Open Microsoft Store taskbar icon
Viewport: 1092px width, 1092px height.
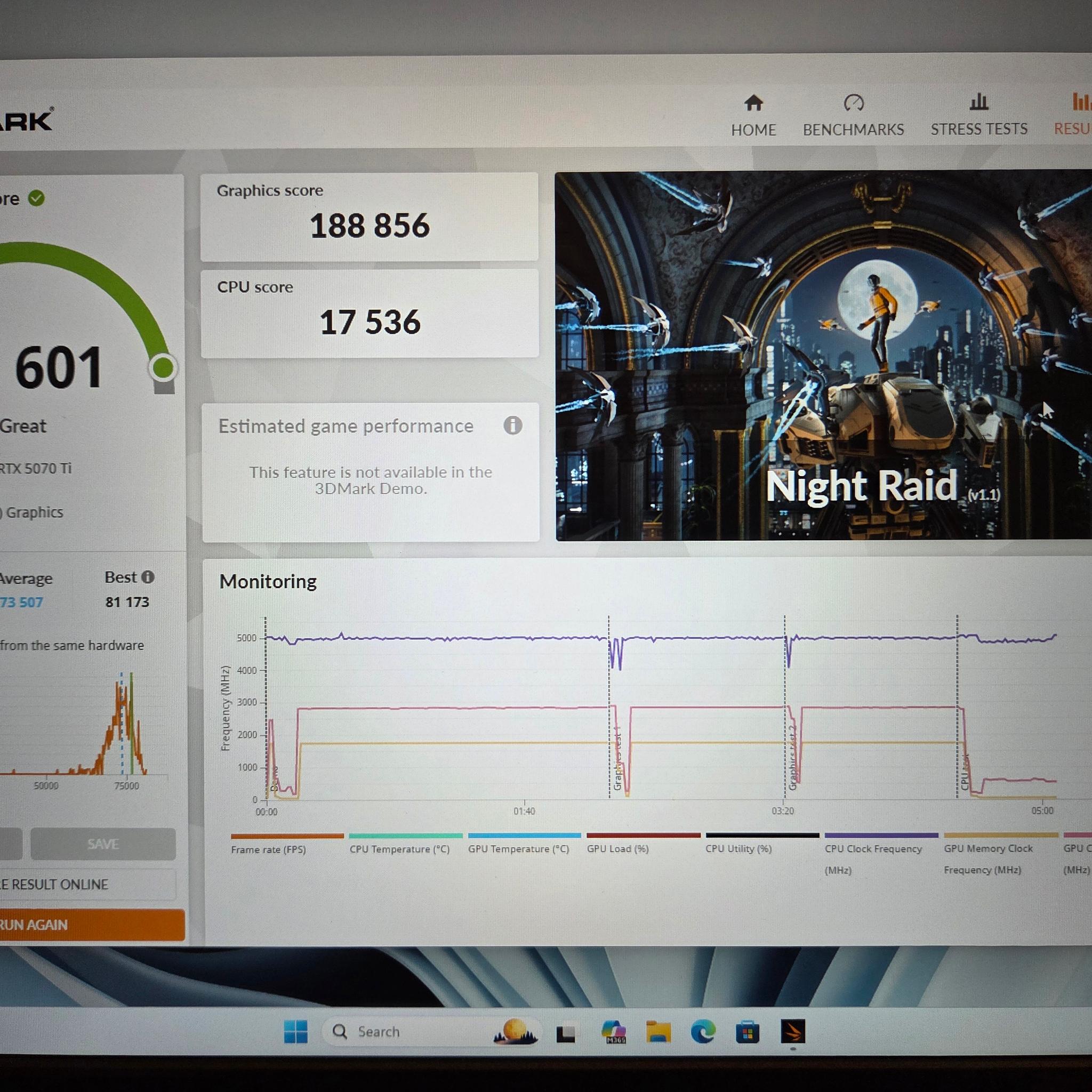pyautogui.click(x=747, y=1032)
